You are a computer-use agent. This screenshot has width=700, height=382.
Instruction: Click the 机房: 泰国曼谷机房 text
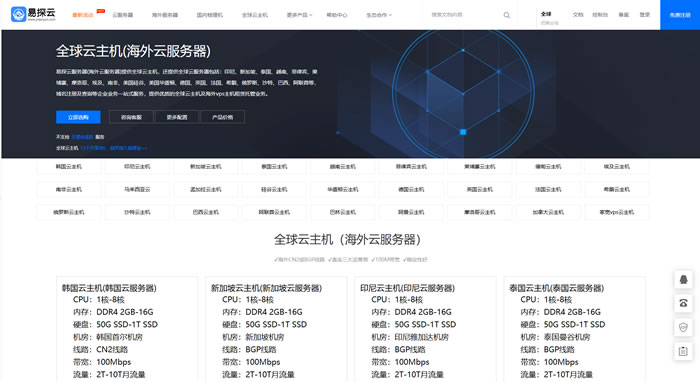pos(555,337)
